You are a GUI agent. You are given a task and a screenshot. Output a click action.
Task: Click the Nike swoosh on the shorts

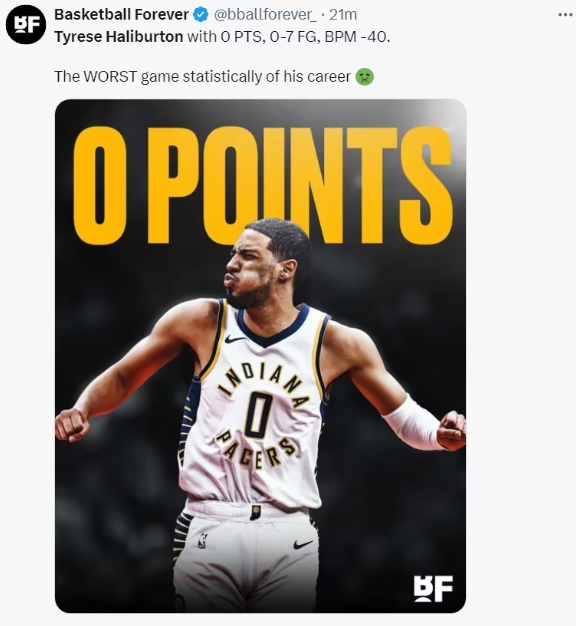click(x=303, y=544)
